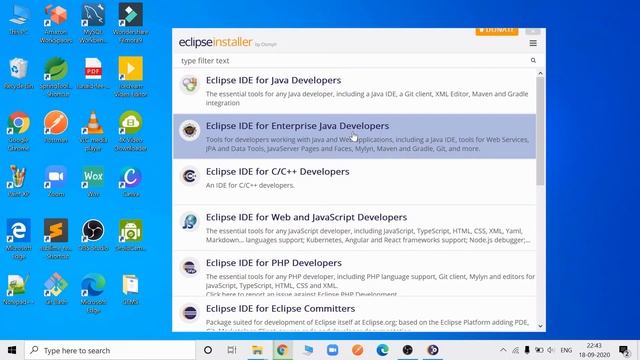This screenshot has height=360, width=640.
Task: Open Cortana from the taskbar
Action: click(208, 350)
